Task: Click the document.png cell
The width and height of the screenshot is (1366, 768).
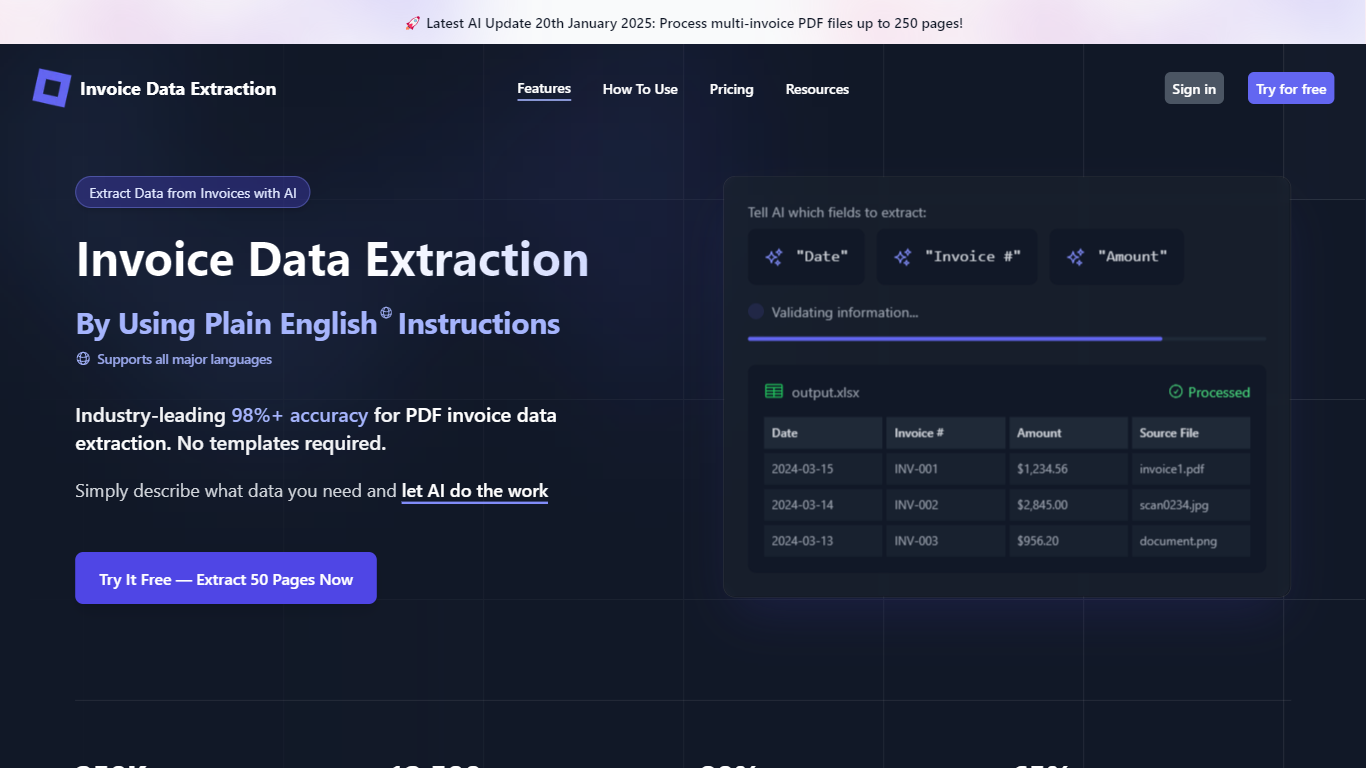Action: 1191,541
